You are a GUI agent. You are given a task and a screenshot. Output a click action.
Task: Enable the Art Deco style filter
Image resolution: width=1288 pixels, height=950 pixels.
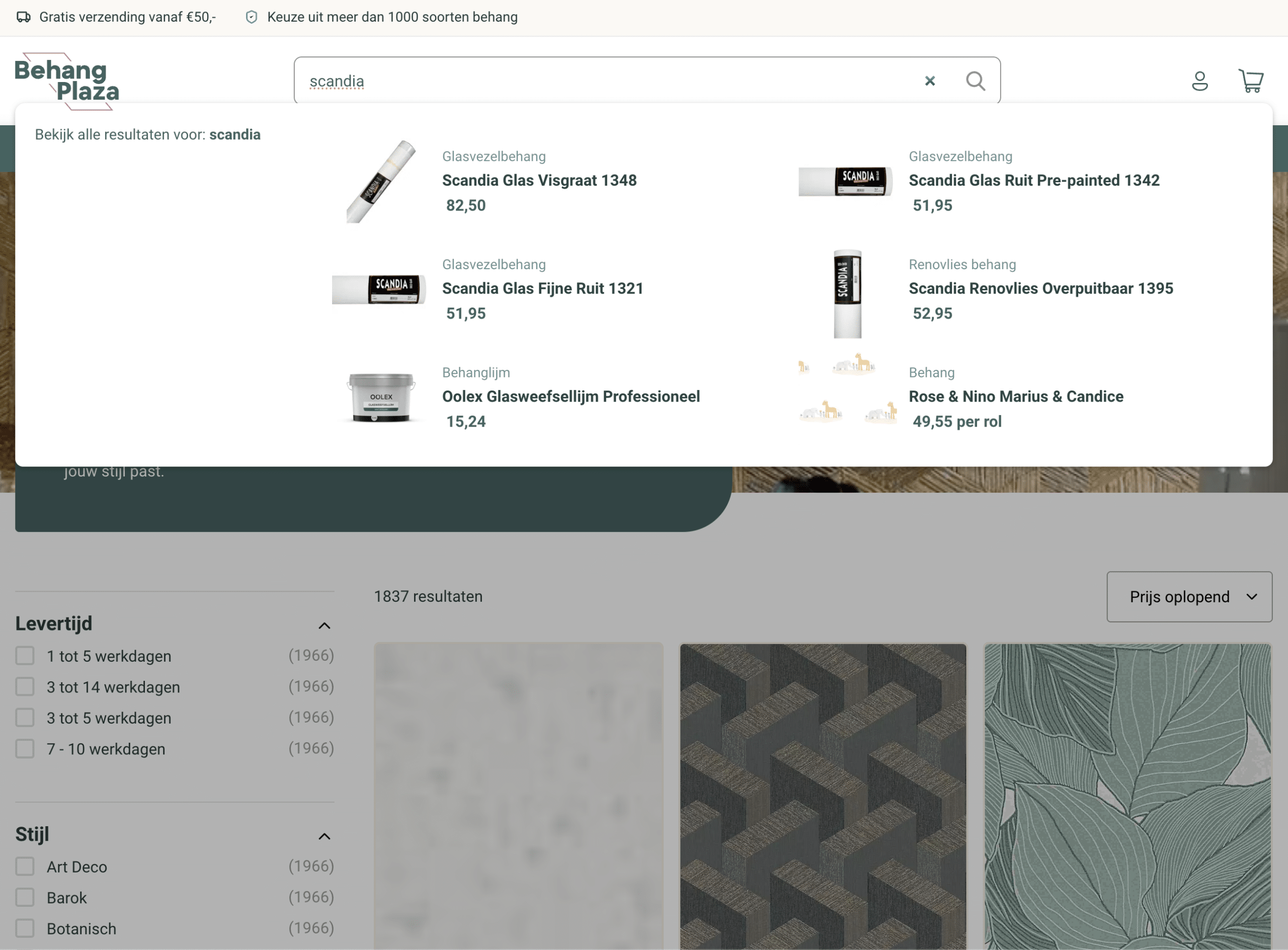(x=25, y=866)
